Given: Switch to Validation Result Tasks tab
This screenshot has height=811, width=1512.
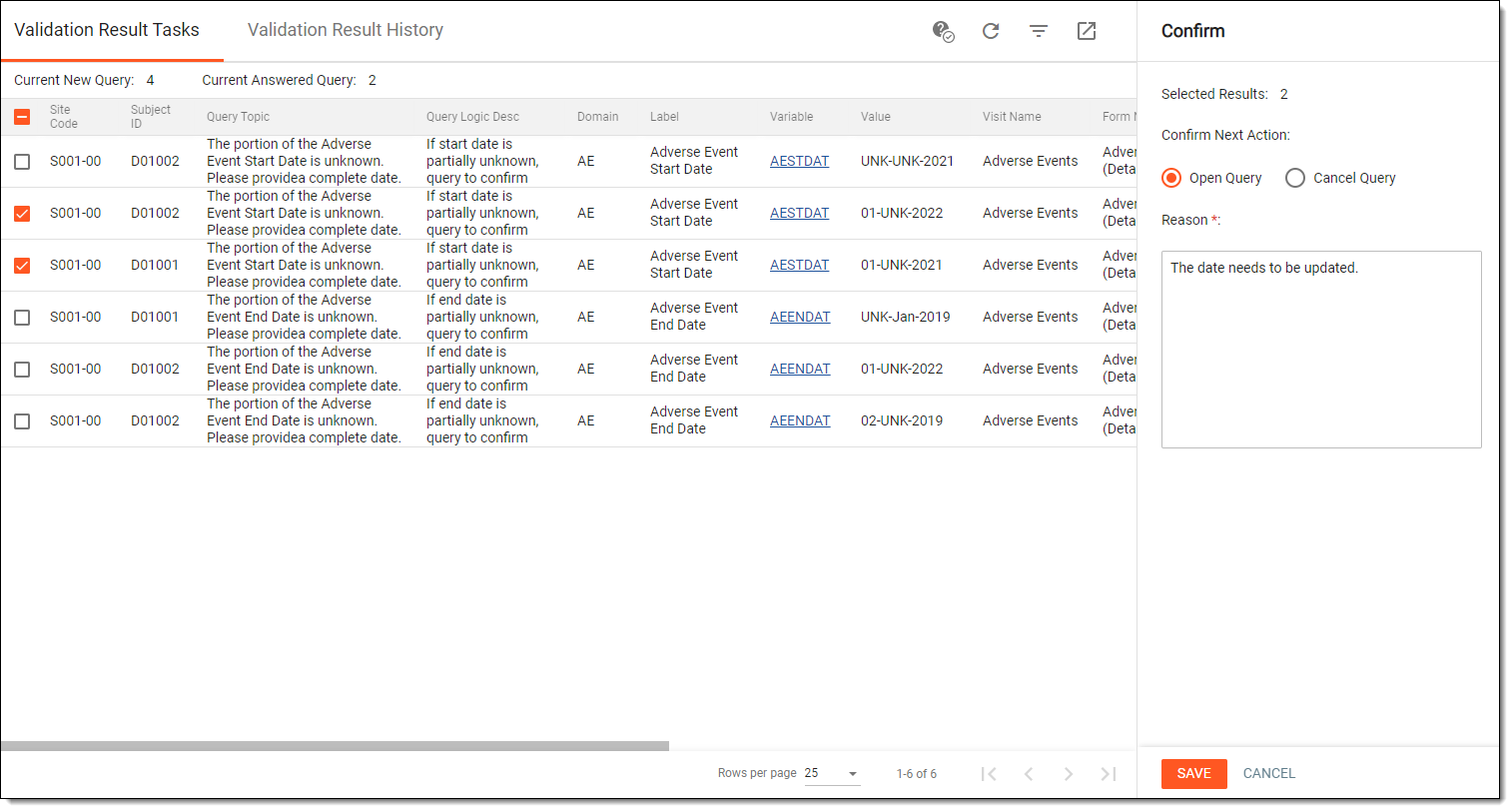Looking at the screenshot, I should (107, 30).
